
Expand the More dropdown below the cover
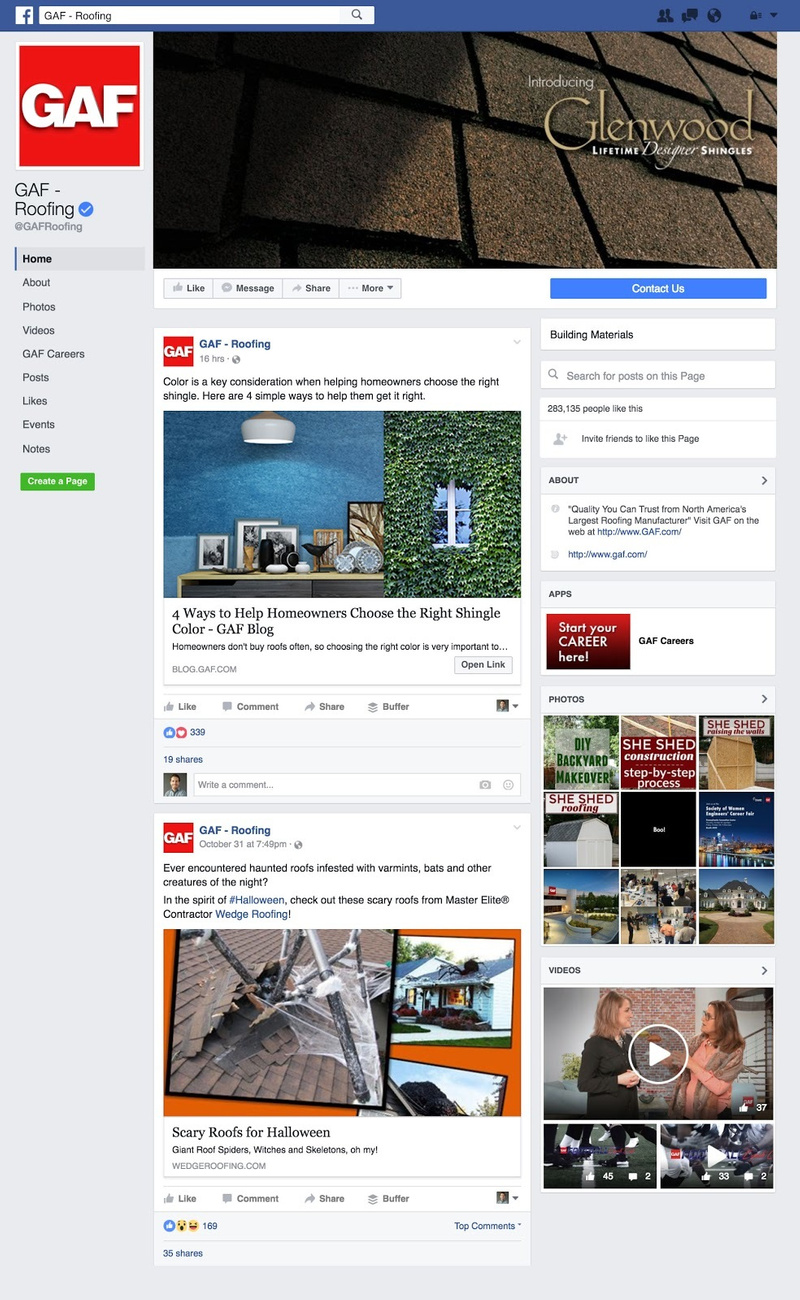(370, 288)
